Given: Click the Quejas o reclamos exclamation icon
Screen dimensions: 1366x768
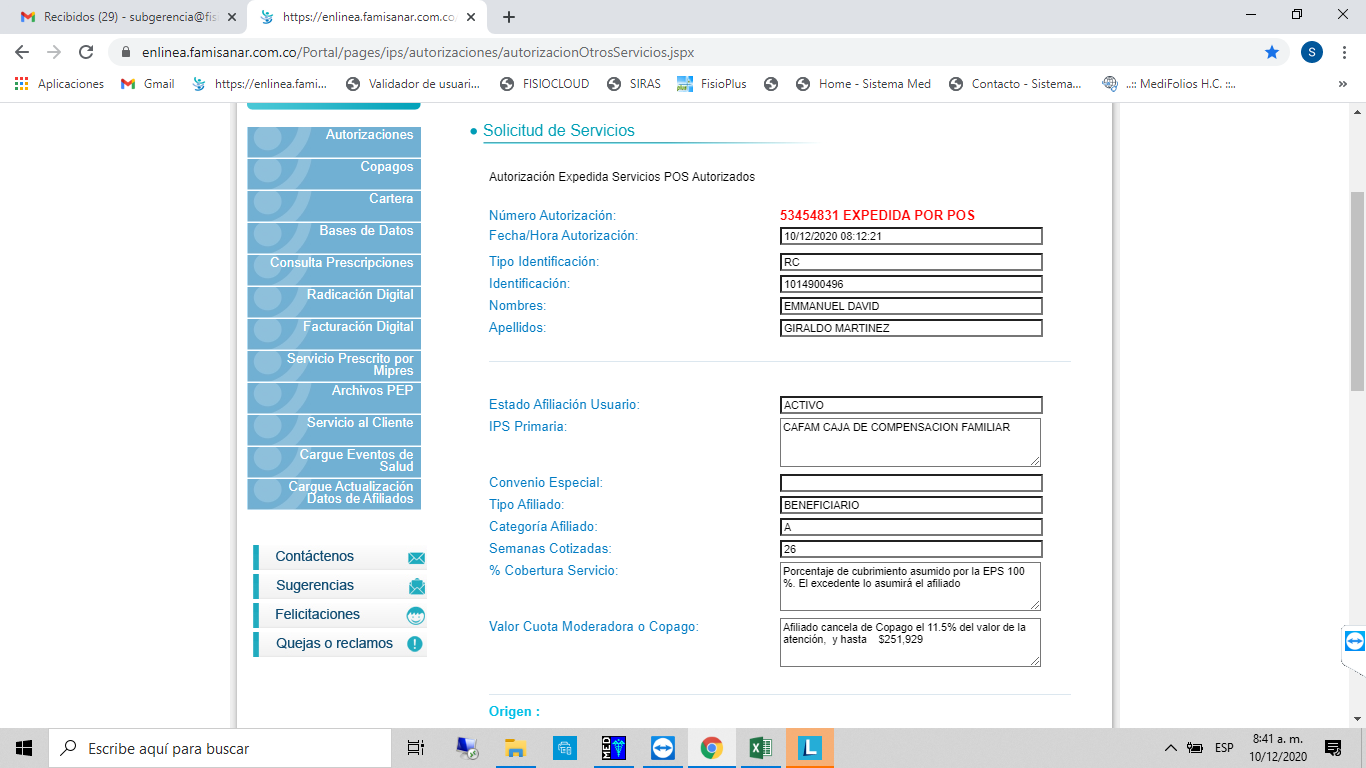Looking at the screenshot, I should (x=415, y=644).
